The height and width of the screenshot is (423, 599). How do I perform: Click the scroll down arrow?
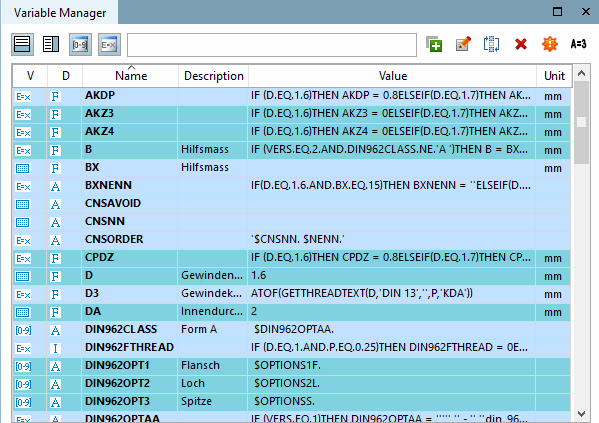point(581,414)
